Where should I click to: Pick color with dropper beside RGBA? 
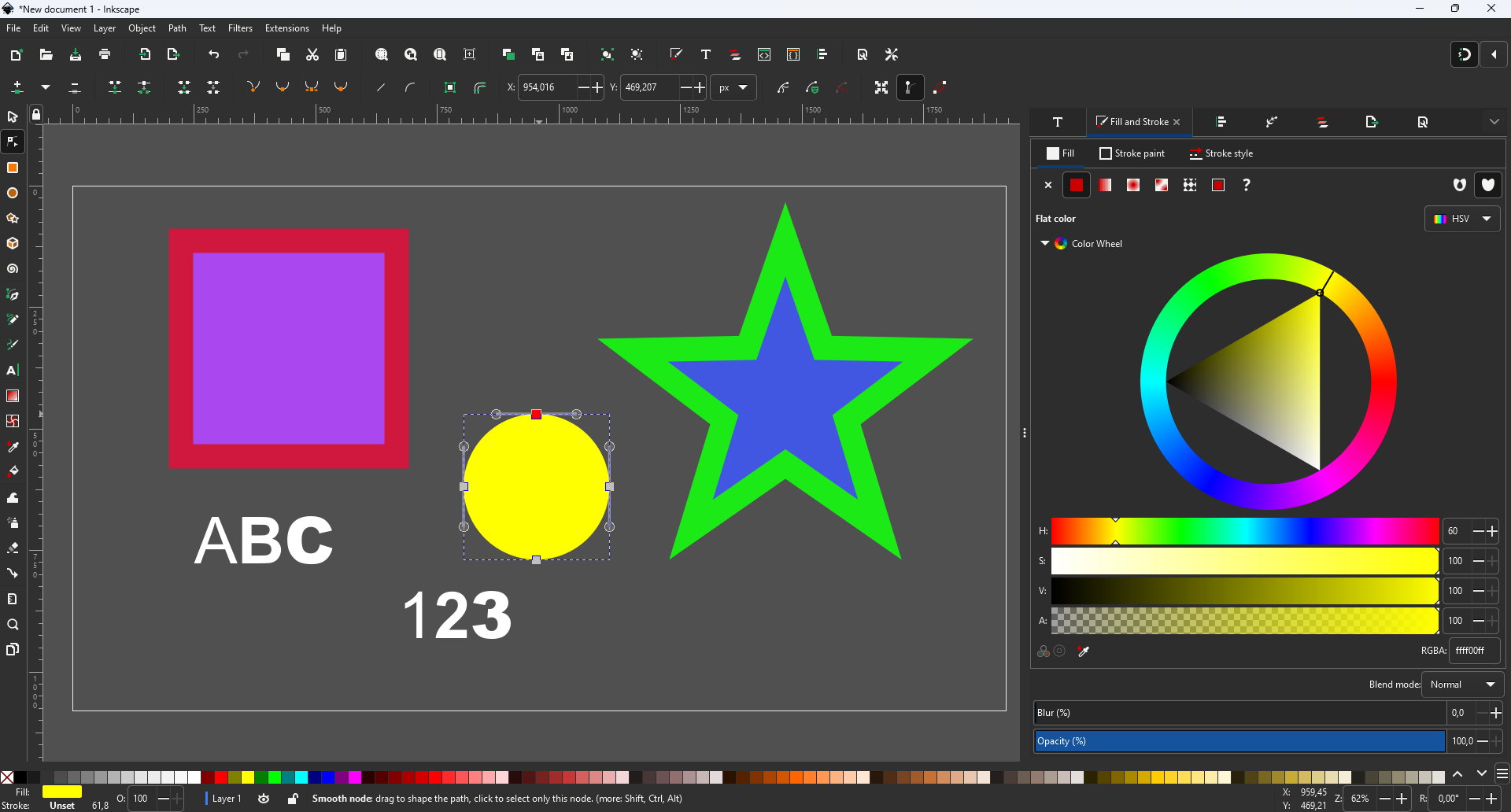click(x=1084, y=651)
